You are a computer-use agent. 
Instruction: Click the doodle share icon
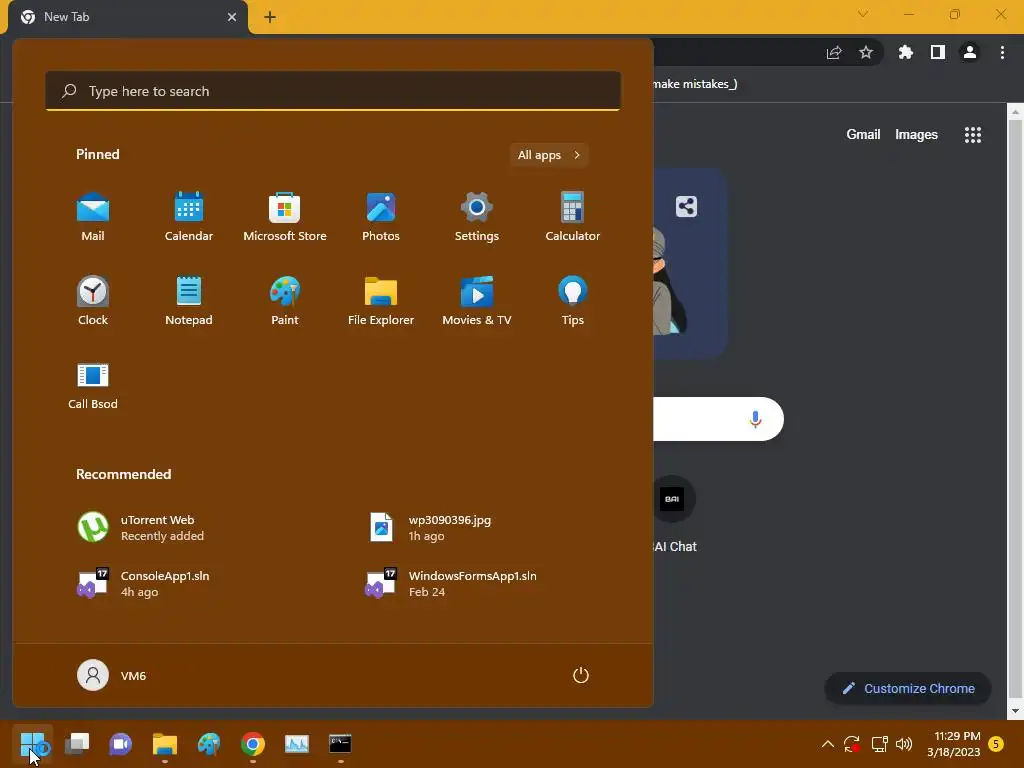pyautogui.click(x=686, y=206)
